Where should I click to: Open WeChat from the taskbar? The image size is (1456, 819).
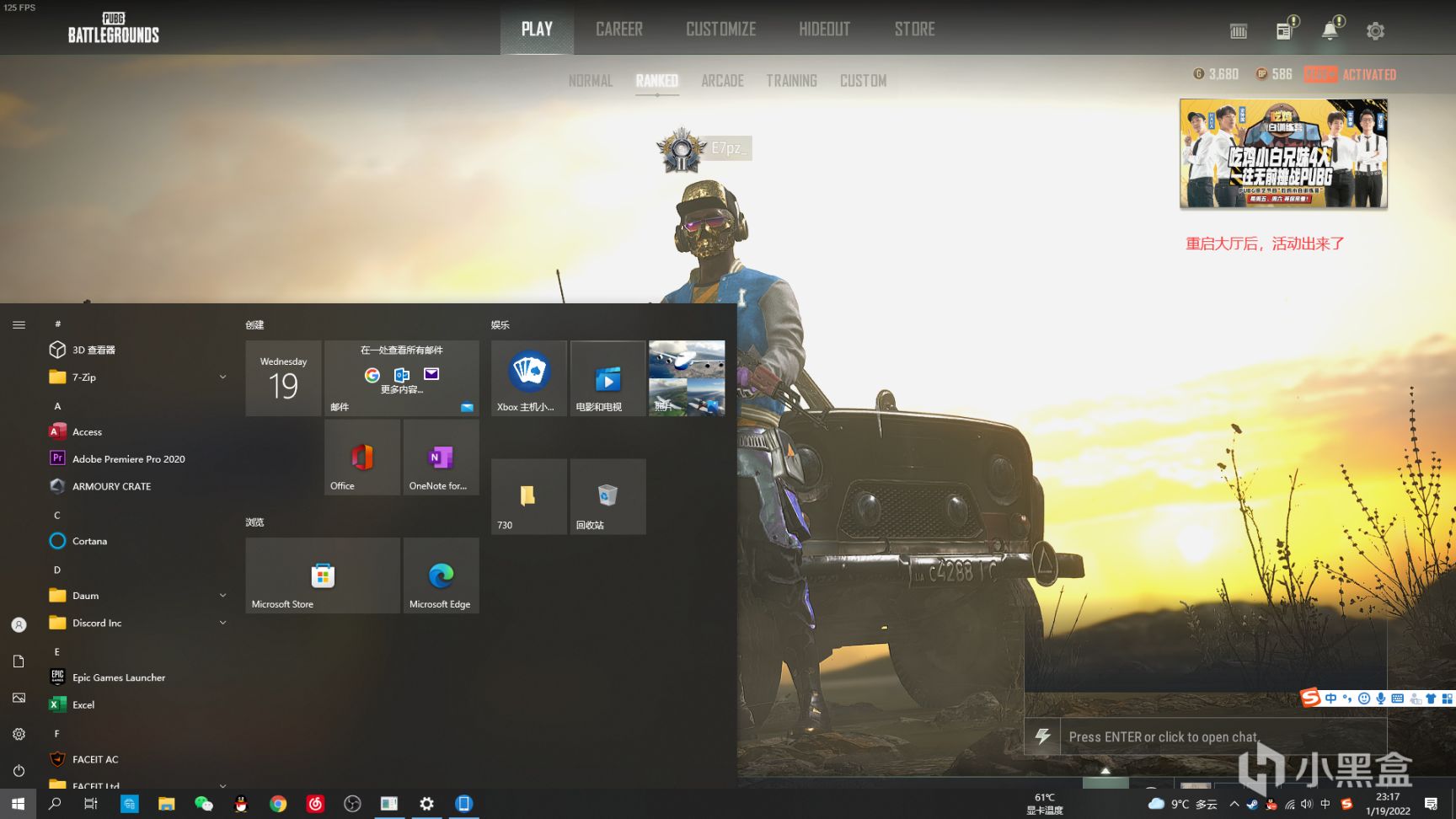click(x=204, y=804)
